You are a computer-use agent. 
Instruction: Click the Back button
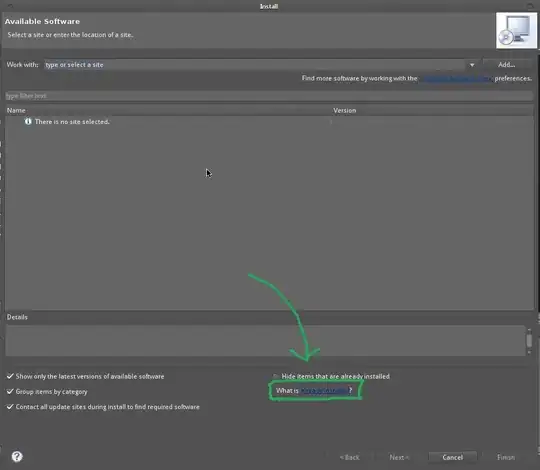[350, 457]
